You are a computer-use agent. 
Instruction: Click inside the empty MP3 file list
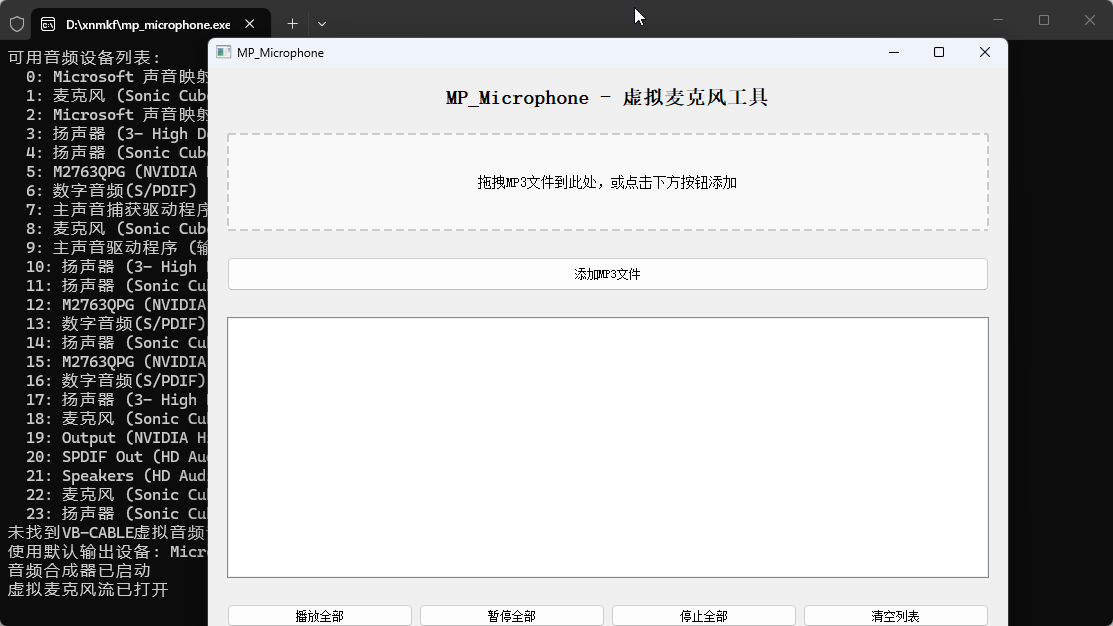pos(607,447)
